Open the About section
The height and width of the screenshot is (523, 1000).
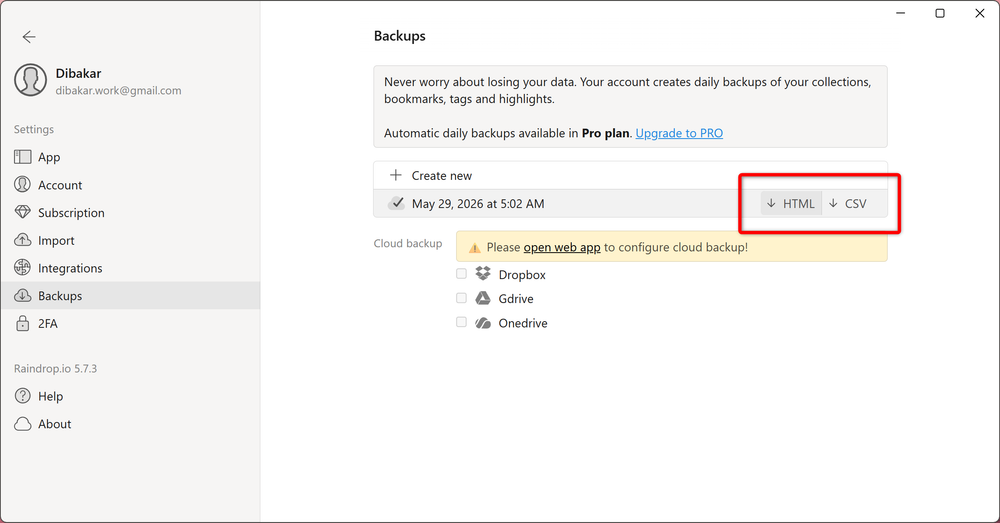130,424
